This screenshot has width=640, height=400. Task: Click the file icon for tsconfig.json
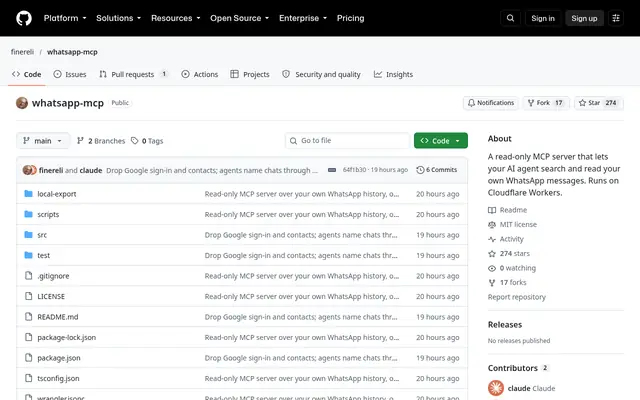28,378
